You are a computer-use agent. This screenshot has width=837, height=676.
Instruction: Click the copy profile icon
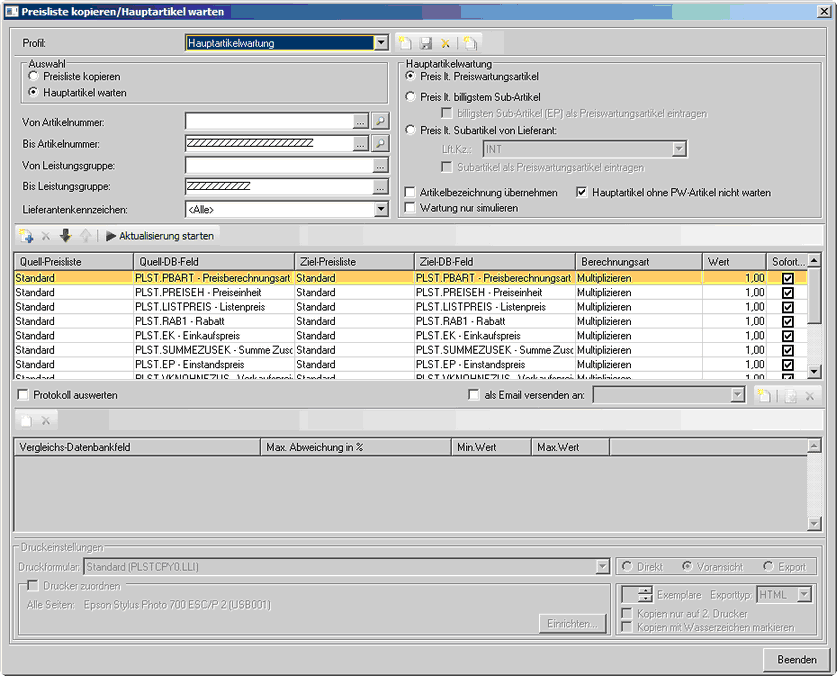tap(470, 43)
